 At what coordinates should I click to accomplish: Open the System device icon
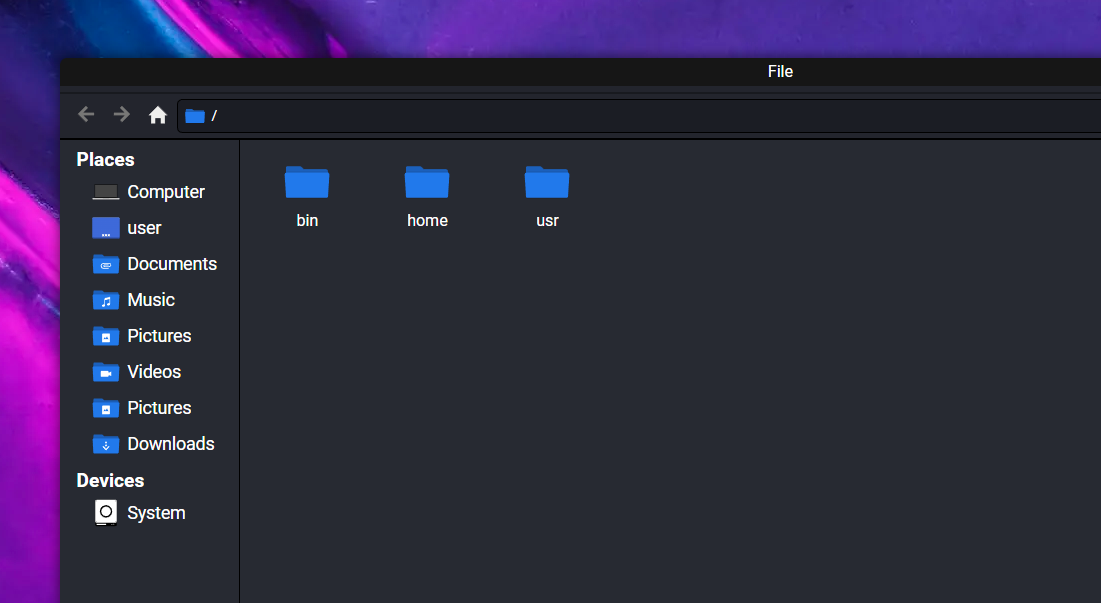coord(105,512)
